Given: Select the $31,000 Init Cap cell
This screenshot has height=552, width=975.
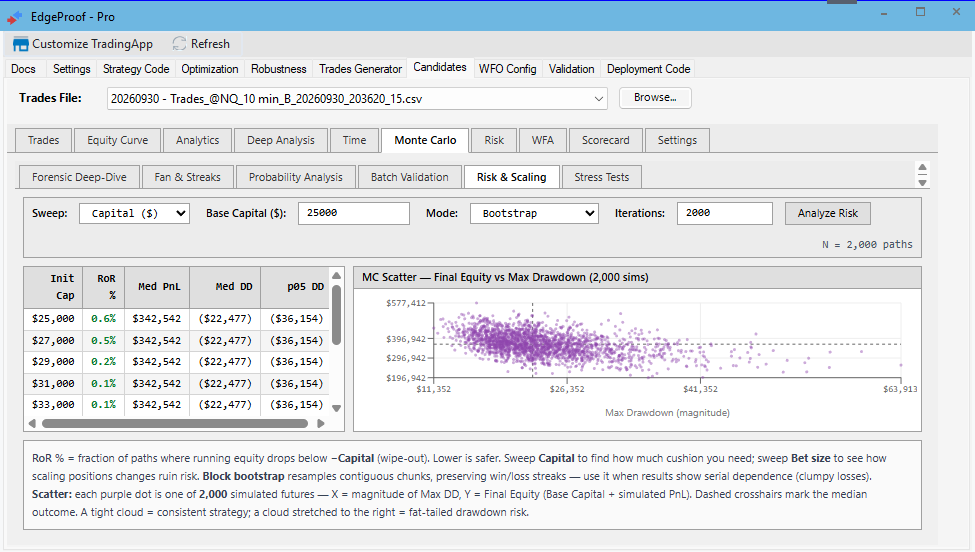Looking at the screenshot, I should coord(53,384).
